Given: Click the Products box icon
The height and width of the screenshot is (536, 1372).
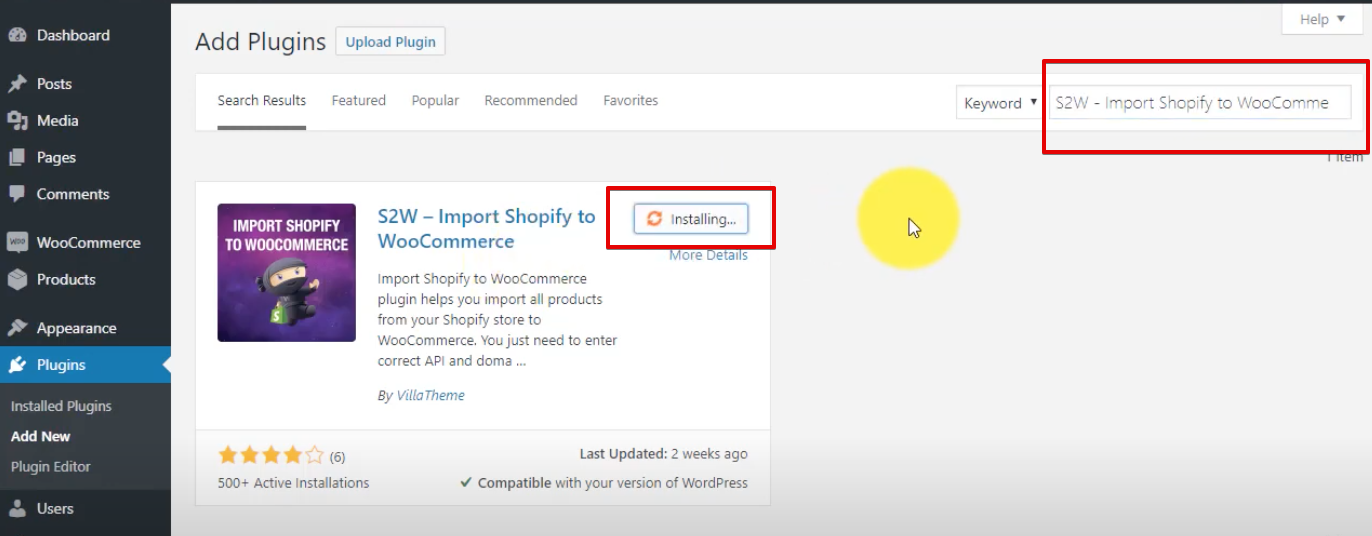Looking at the screenshot, I should point(17,279).
